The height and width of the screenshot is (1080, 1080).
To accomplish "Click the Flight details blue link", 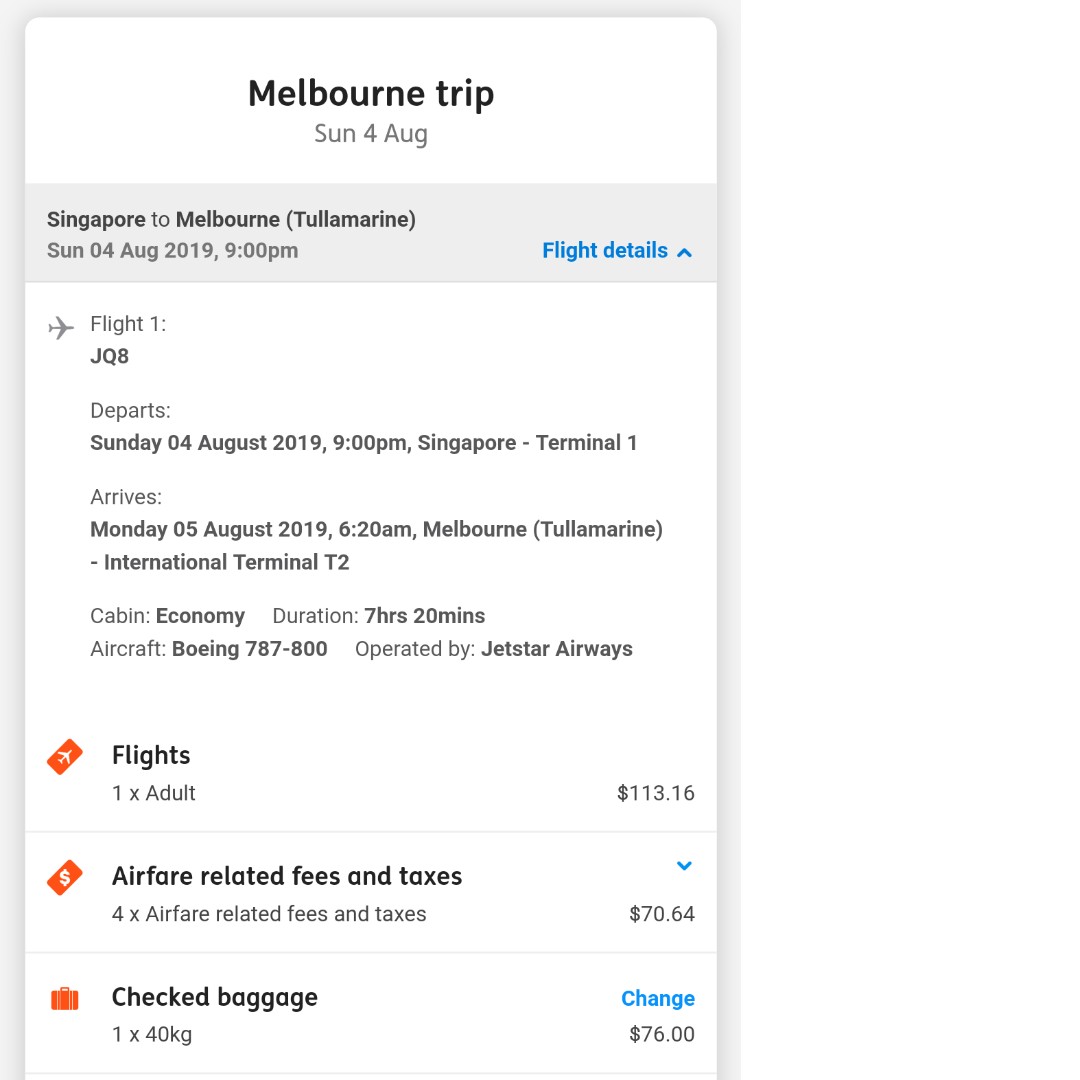I will point(604,251).
